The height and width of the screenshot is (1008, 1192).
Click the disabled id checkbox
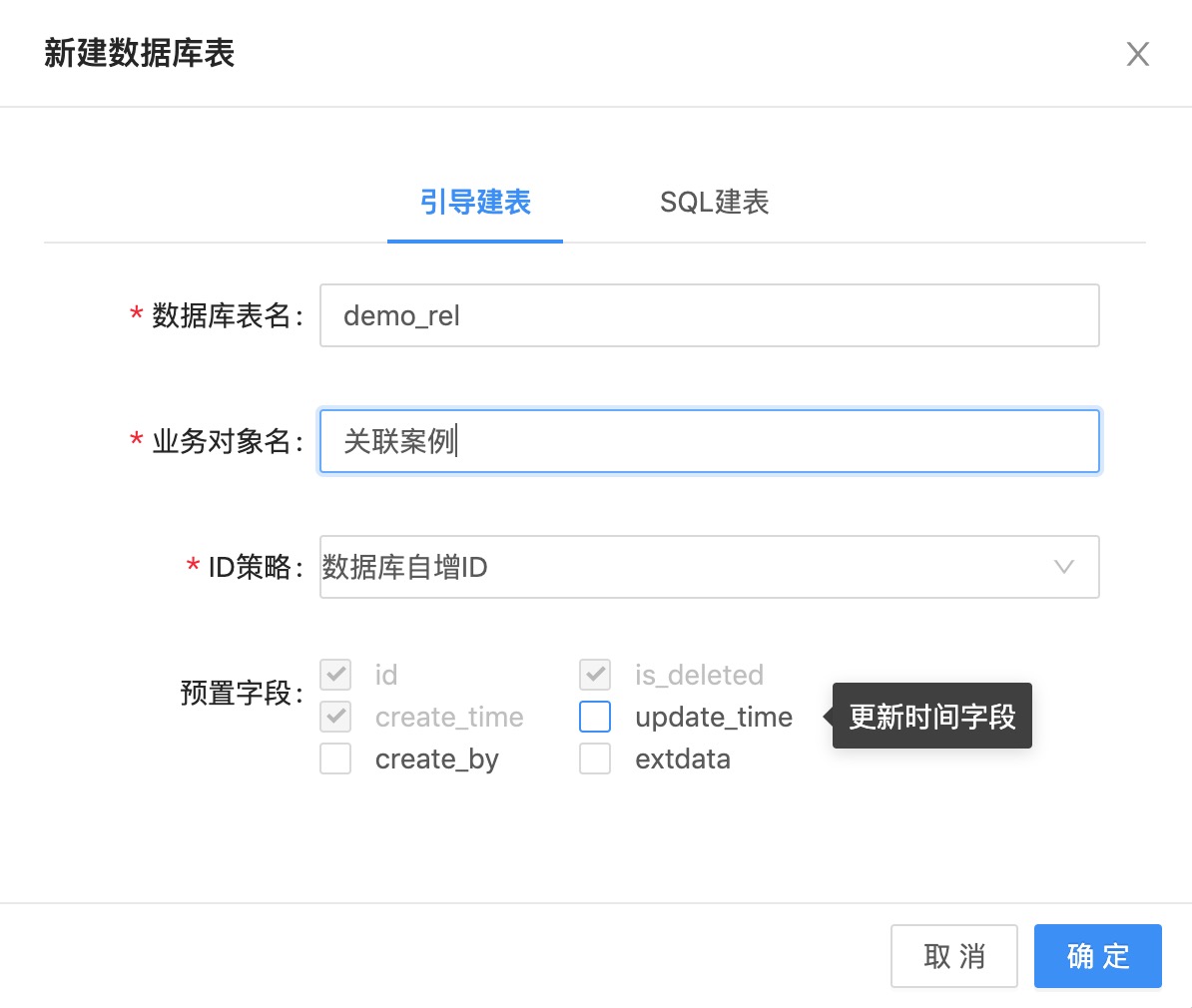pyautogui.click(x=335, y=675)
